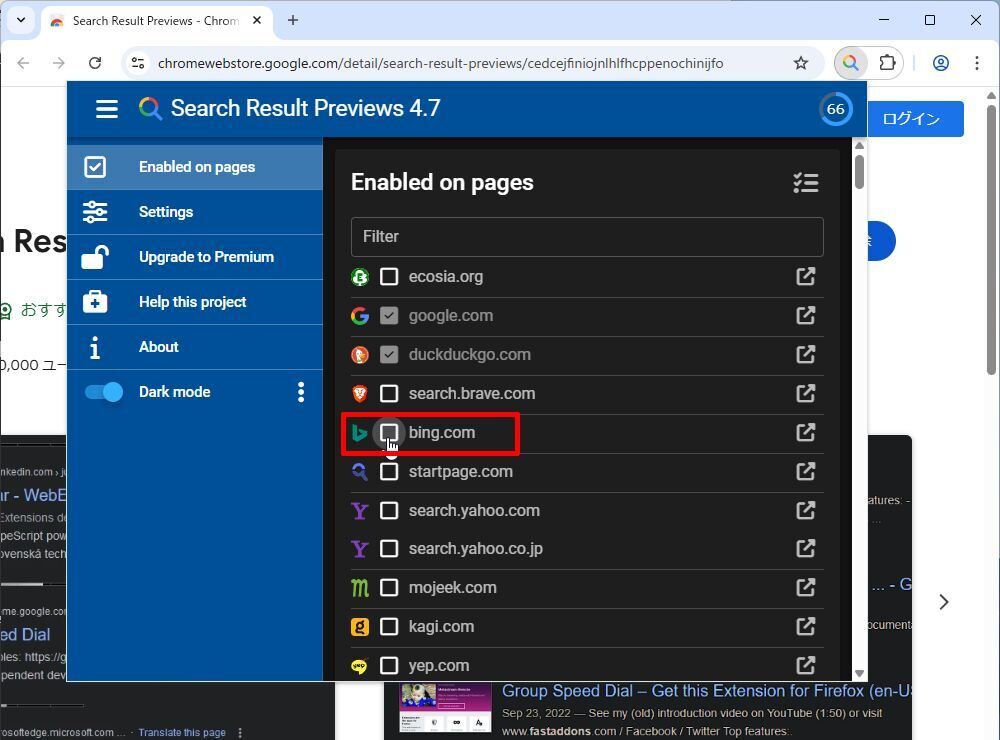This screenshot has height=740, width=1000.
Task: Bookmark this page with the star icon
Action: (x=801, y=63)
